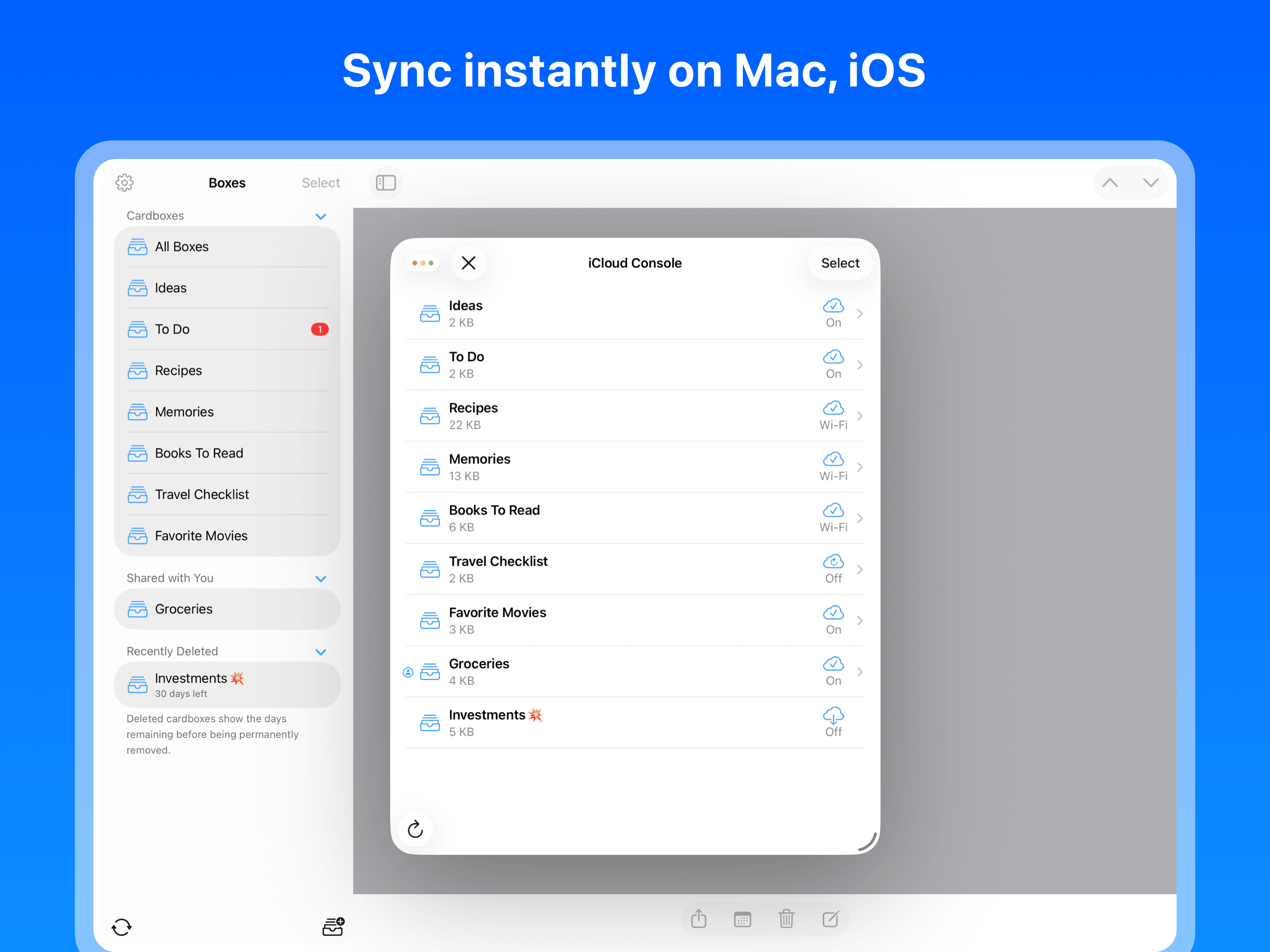Click Select in the Boxes sidebar header
Viewport: 1270px width, 952px height.
(x=321, y=183)
